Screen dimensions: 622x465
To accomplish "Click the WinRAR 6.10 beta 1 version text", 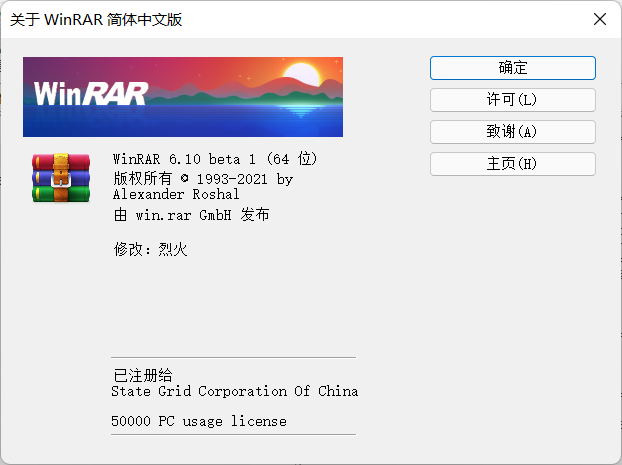I will [x=215, y=160].
